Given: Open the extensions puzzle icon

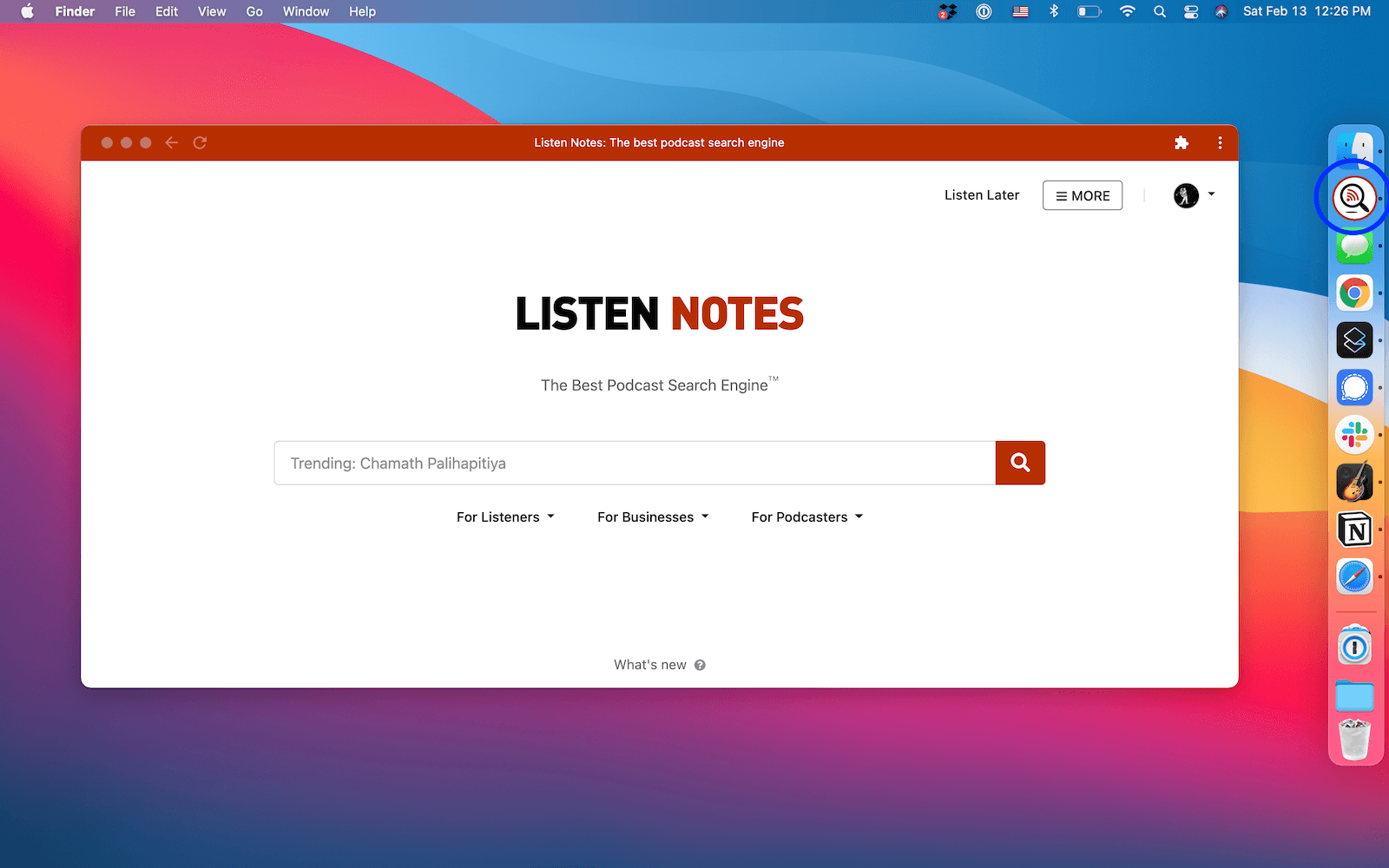Looking at the screenshot, I should [x=1182, y=142].
